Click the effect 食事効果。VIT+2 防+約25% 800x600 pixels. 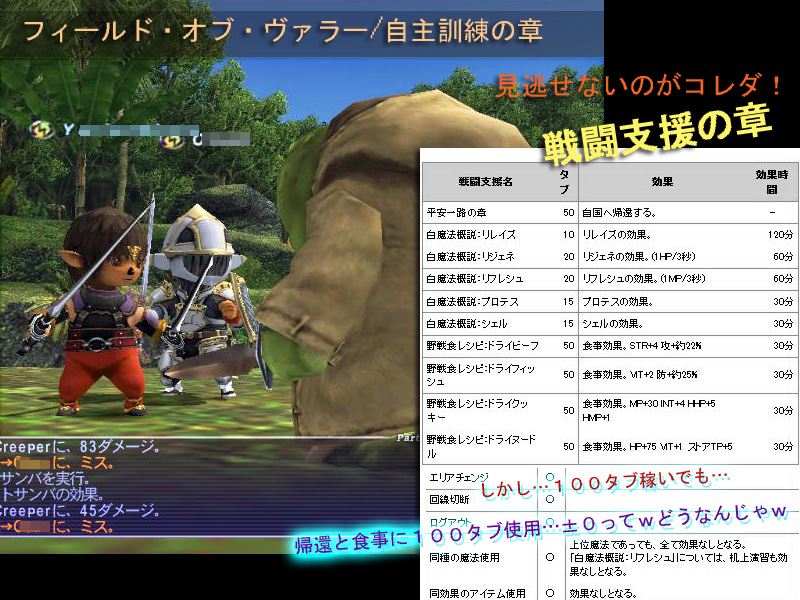click(640, 375)
